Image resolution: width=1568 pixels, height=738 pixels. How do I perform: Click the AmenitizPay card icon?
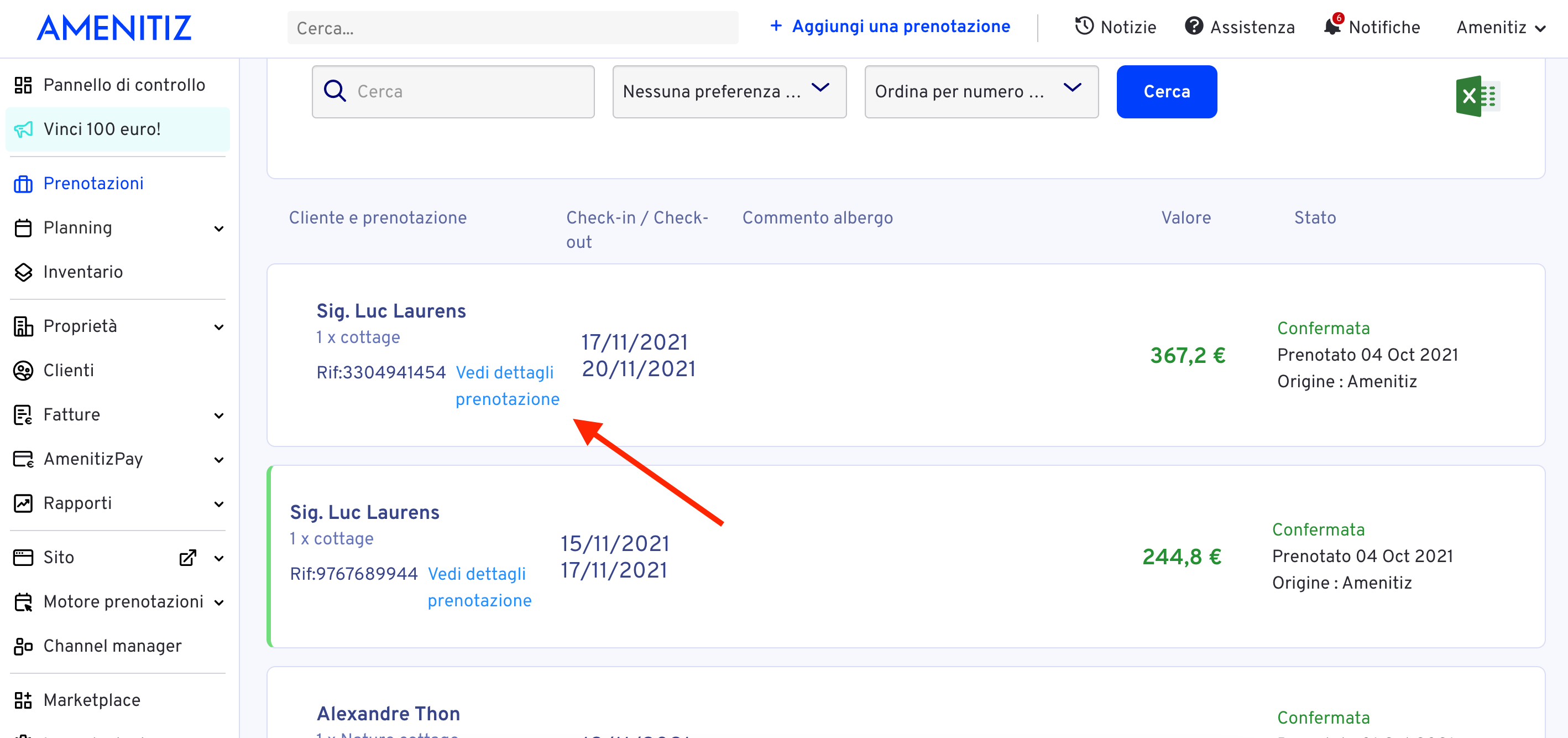pos(23,459)
